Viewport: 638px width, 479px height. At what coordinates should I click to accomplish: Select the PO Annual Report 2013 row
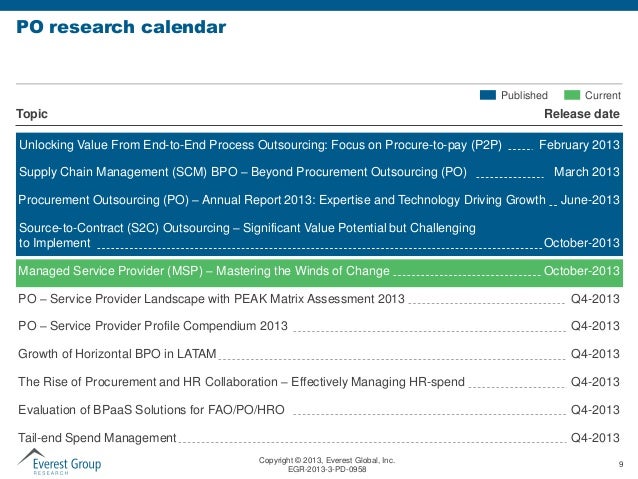point(319,200)
